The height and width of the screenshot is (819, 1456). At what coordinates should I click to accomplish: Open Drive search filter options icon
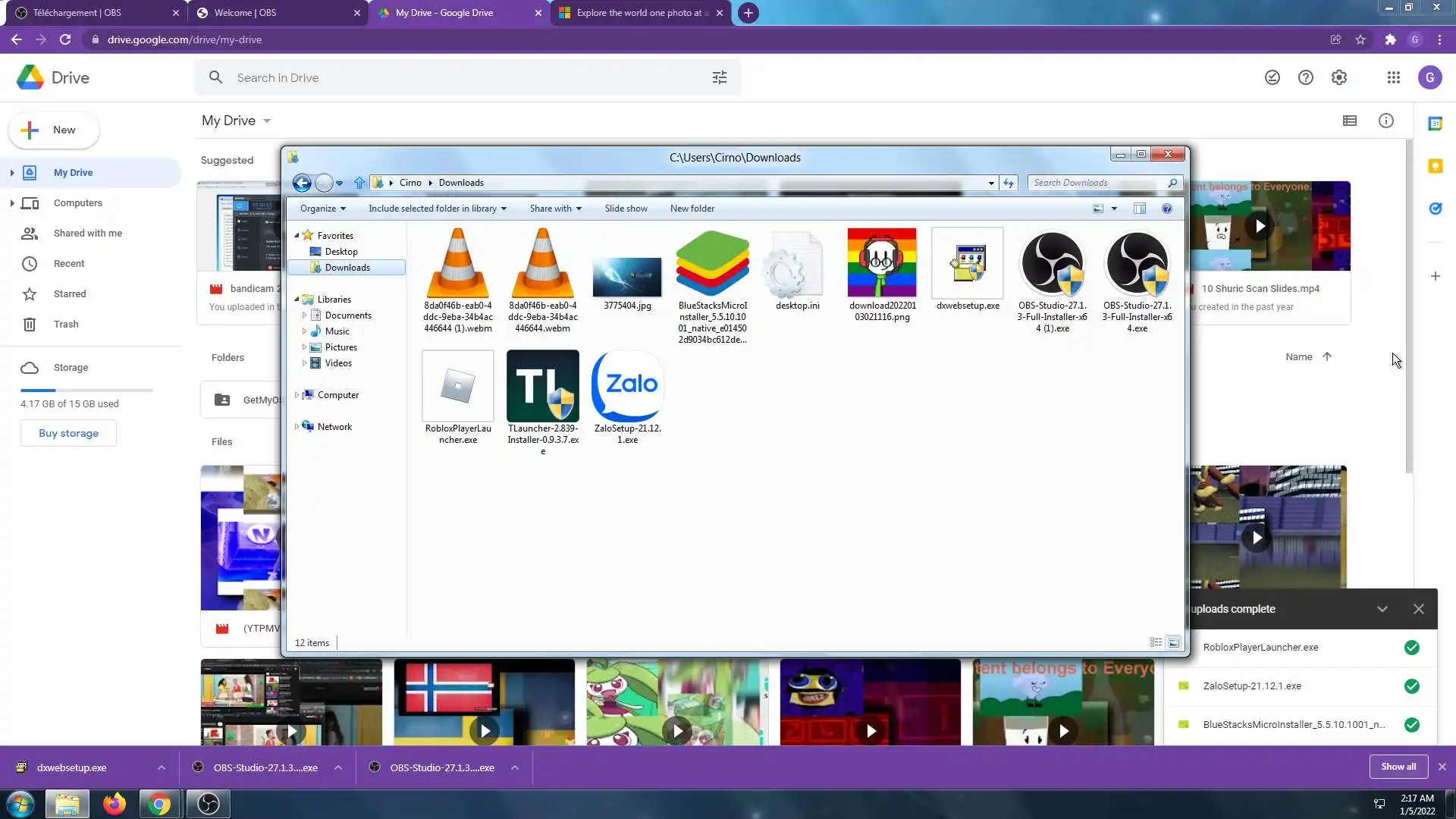719,77
